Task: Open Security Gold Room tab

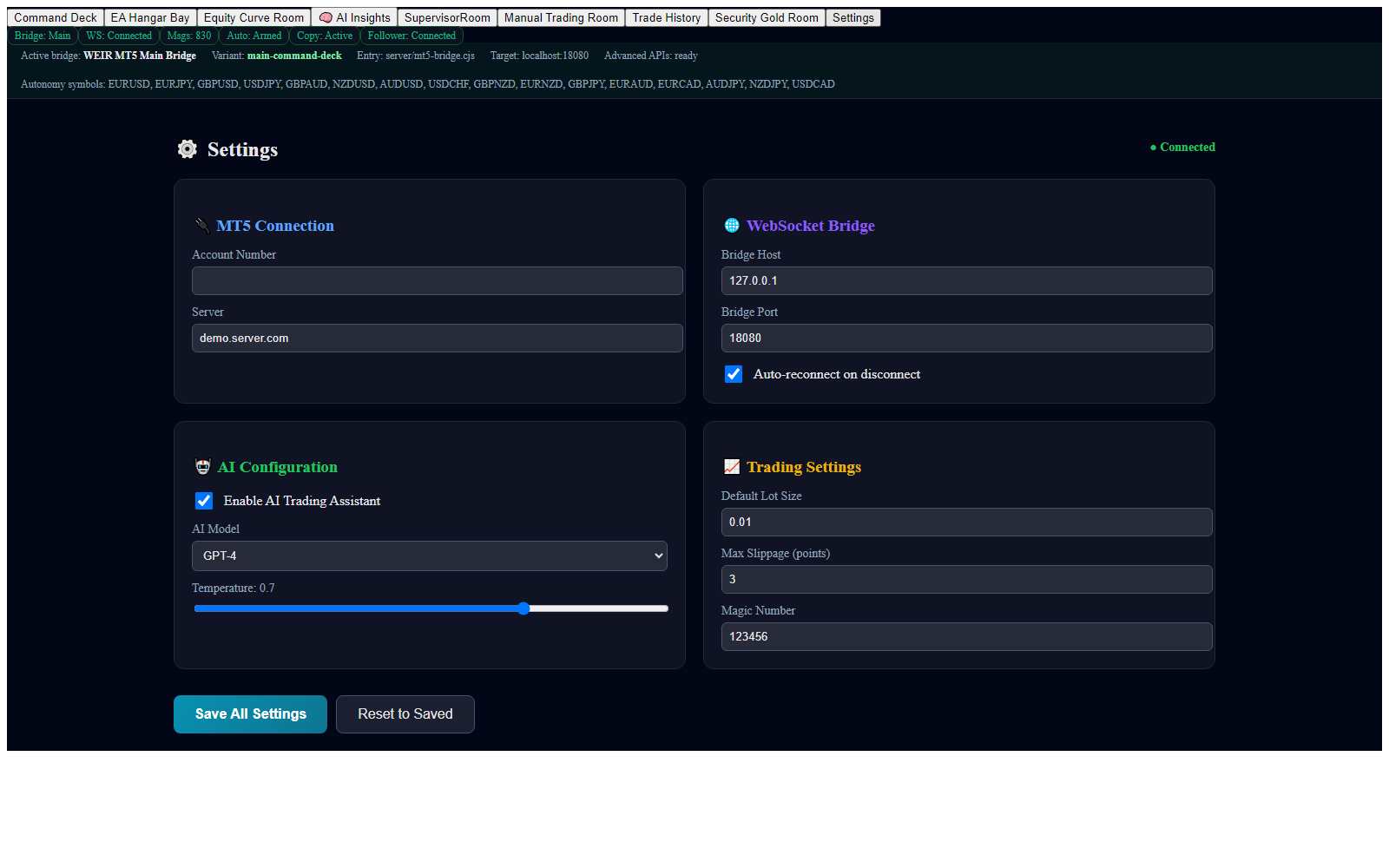Action: click(767, 17)
